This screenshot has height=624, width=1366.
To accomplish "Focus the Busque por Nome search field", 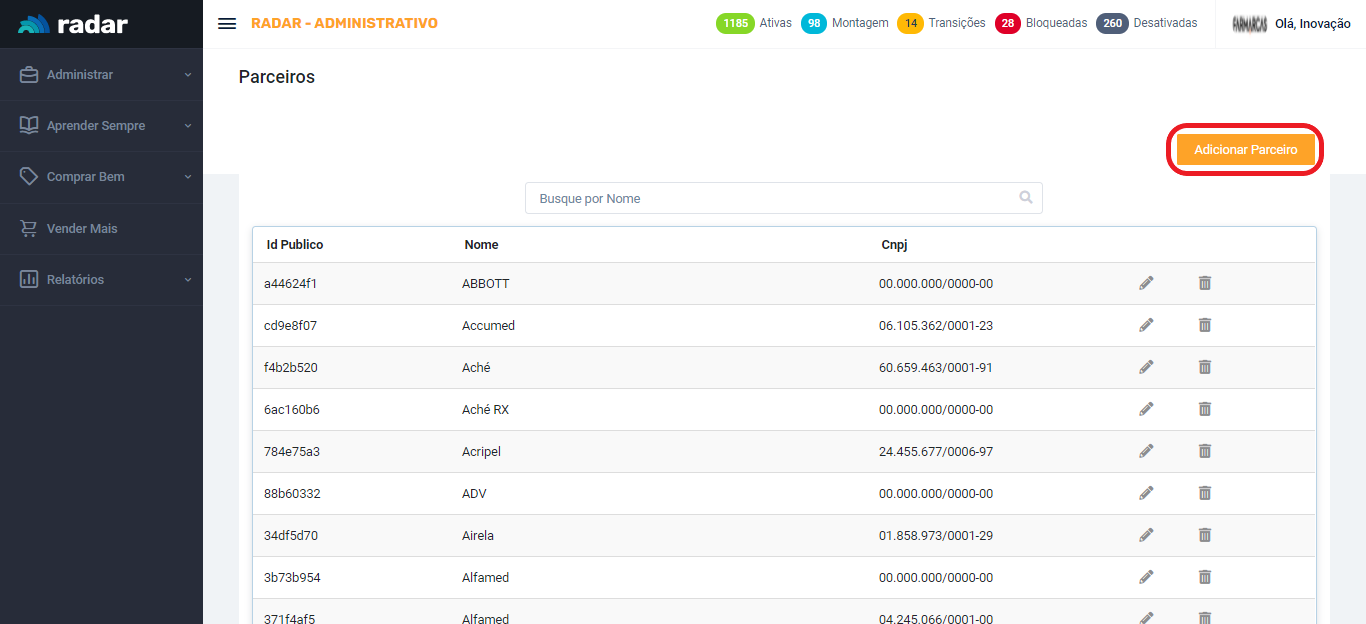I will click(770, 198).
